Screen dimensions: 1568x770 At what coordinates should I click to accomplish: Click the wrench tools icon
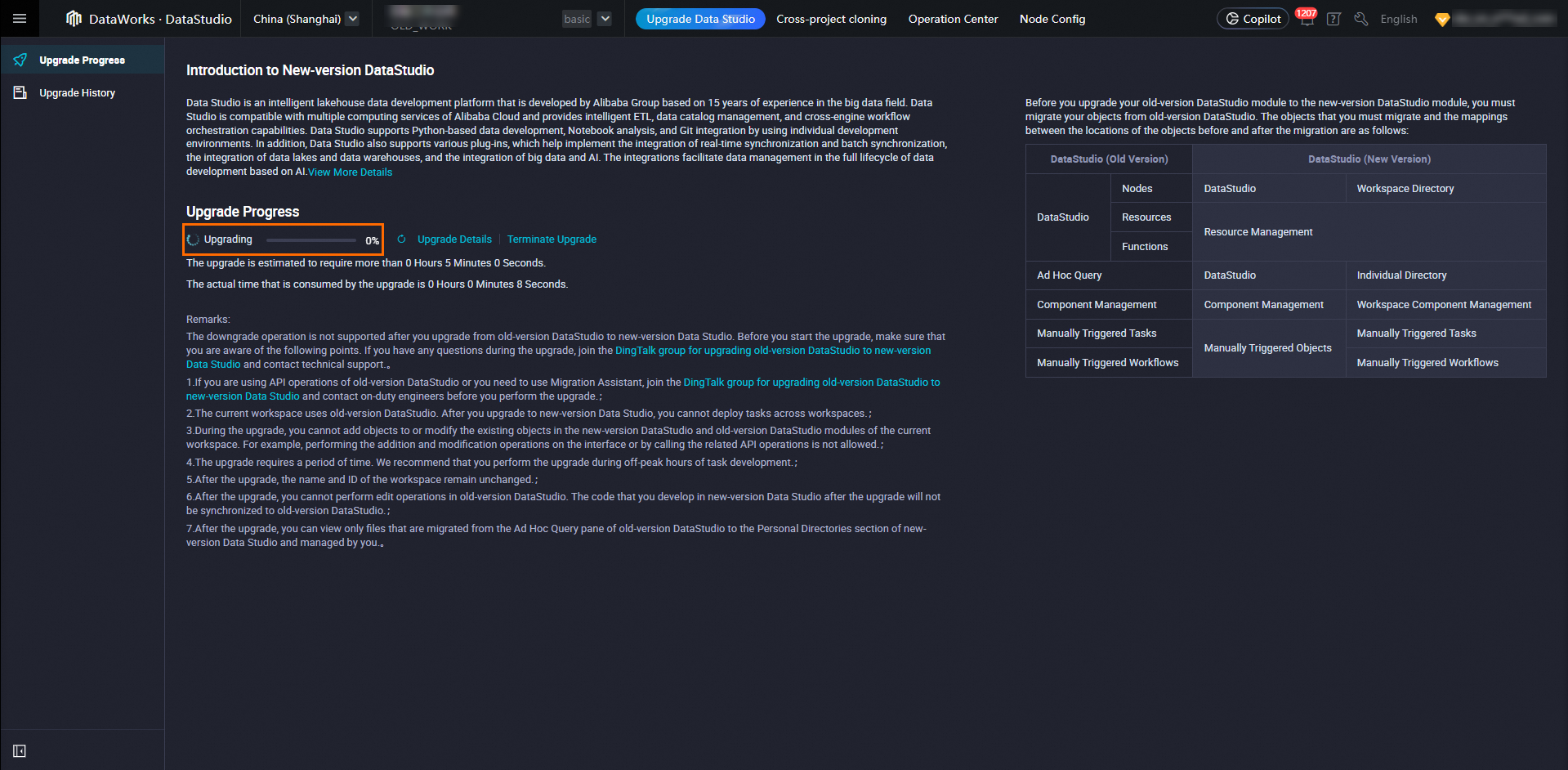point(1360,19)
